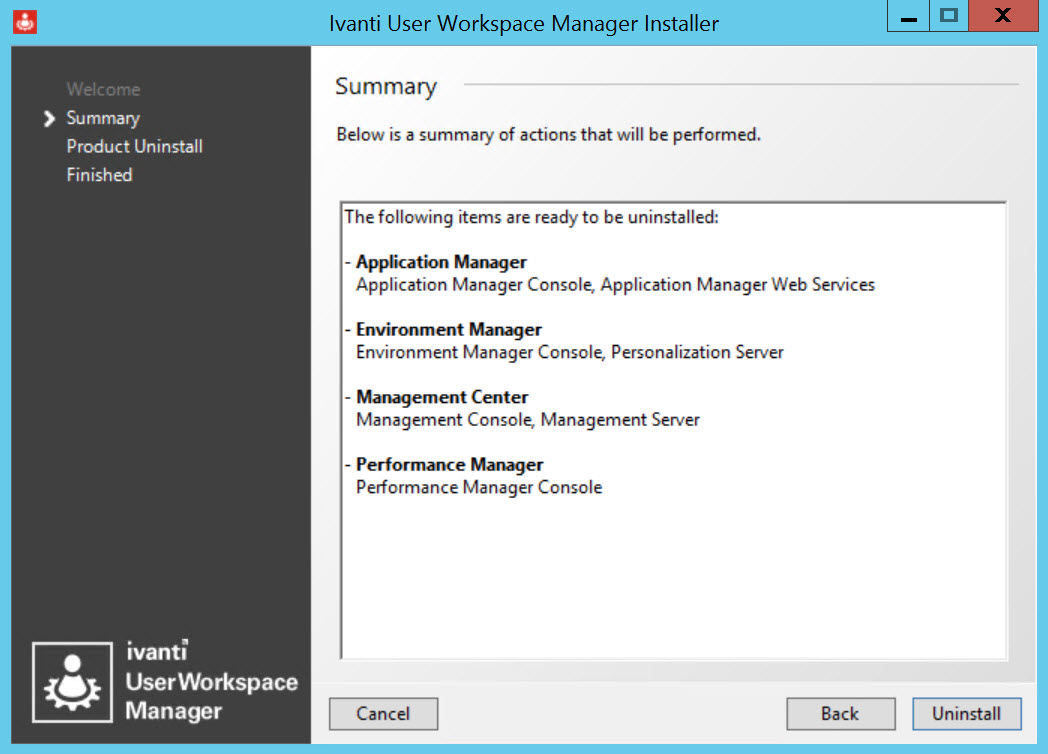This screenshot has height=754, width=1048.
Task: Maximize the installer window
Action: [949, 19]
